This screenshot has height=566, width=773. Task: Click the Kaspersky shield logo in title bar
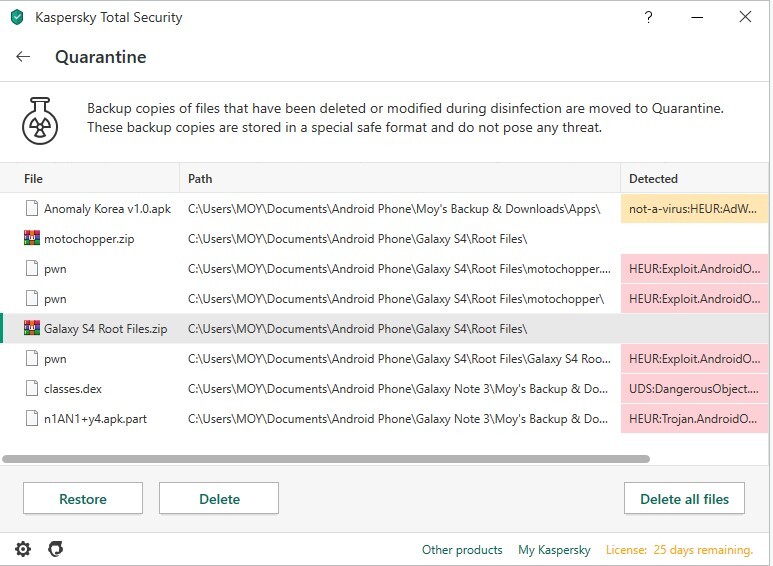point(17,17)
